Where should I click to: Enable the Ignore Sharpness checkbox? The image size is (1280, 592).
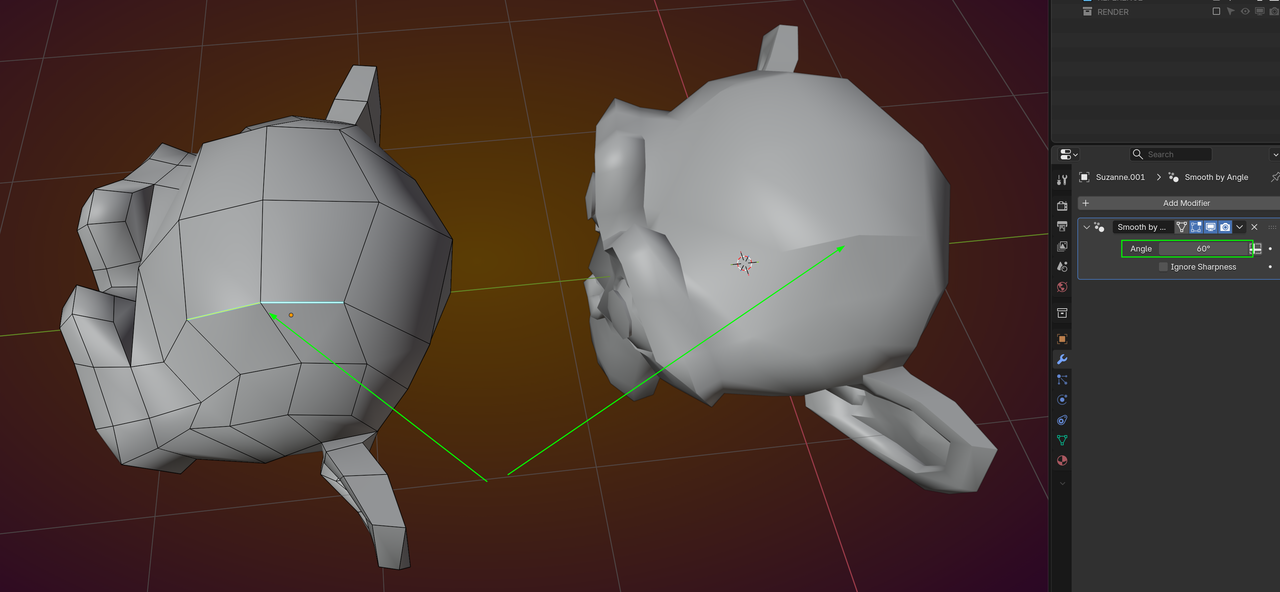point(1163,267)
